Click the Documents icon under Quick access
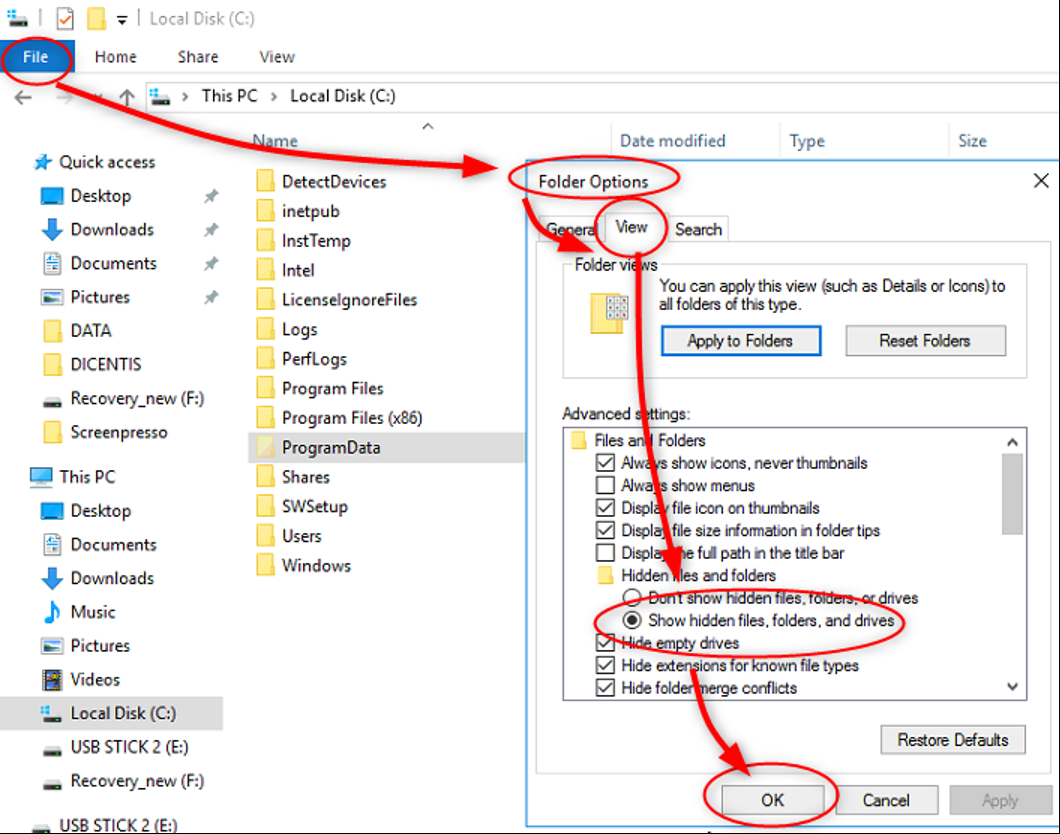Image resolution: width=1060 pixels, height=834 pixels. 52,263
